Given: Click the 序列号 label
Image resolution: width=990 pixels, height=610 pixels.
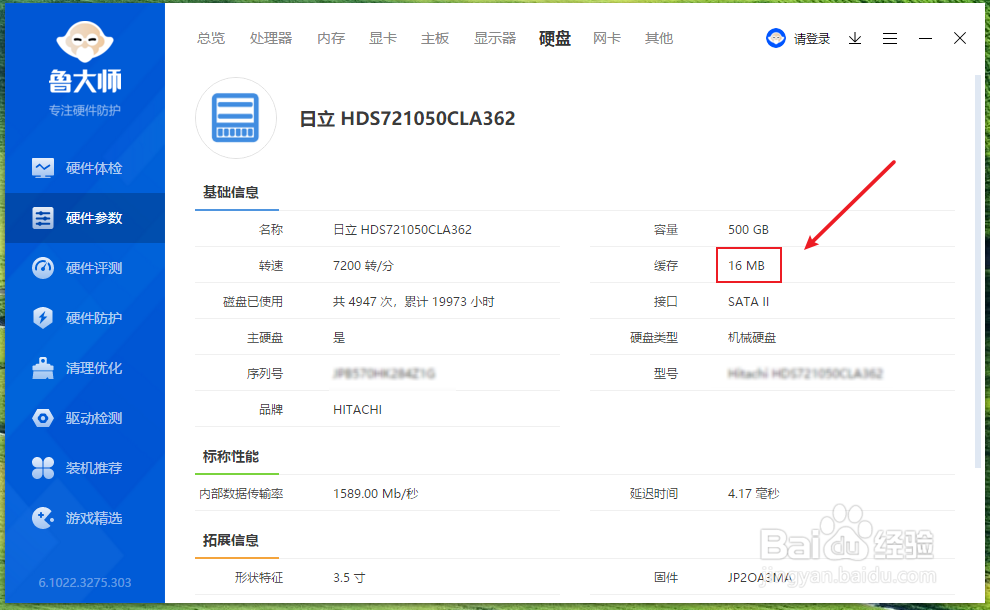Looking at the screenshot, I should (265, 374).
